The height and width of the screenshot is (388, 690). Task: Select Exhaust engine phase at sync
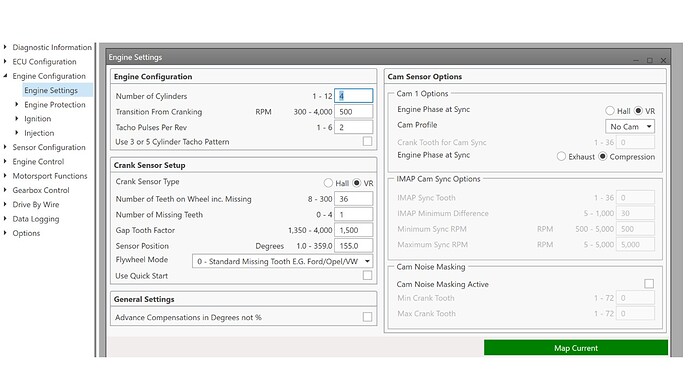pos(562,156)
